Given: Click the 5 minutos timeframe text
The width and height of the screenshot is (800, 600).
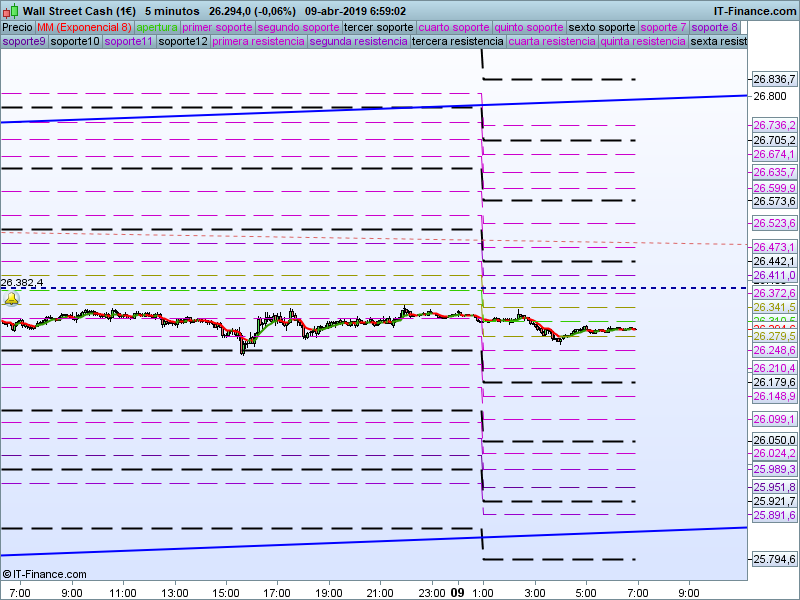Looking at the screenshot, I should tap(172, 11).
